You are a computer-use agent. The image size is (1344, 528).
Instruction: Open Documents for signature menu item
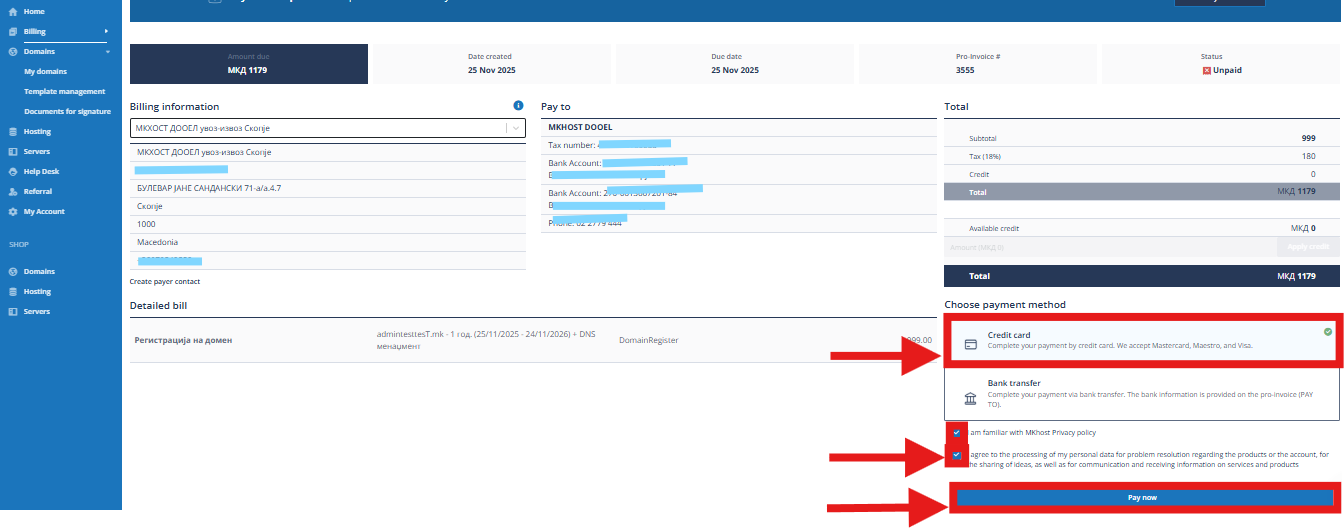[x=67, y=111]
